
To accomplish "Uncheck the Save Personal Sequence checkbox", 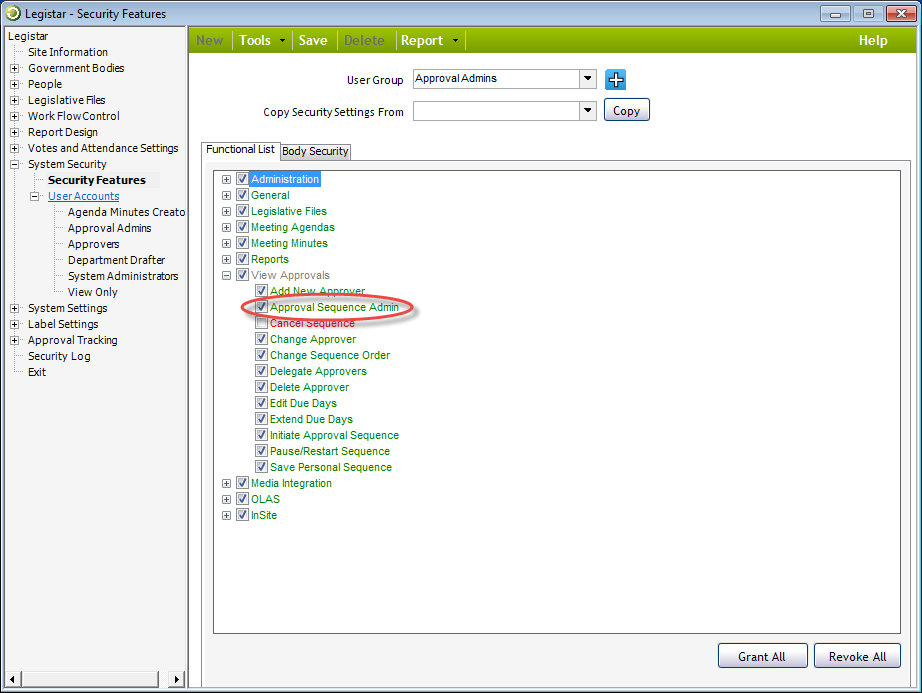I will (x=262, y=467).
